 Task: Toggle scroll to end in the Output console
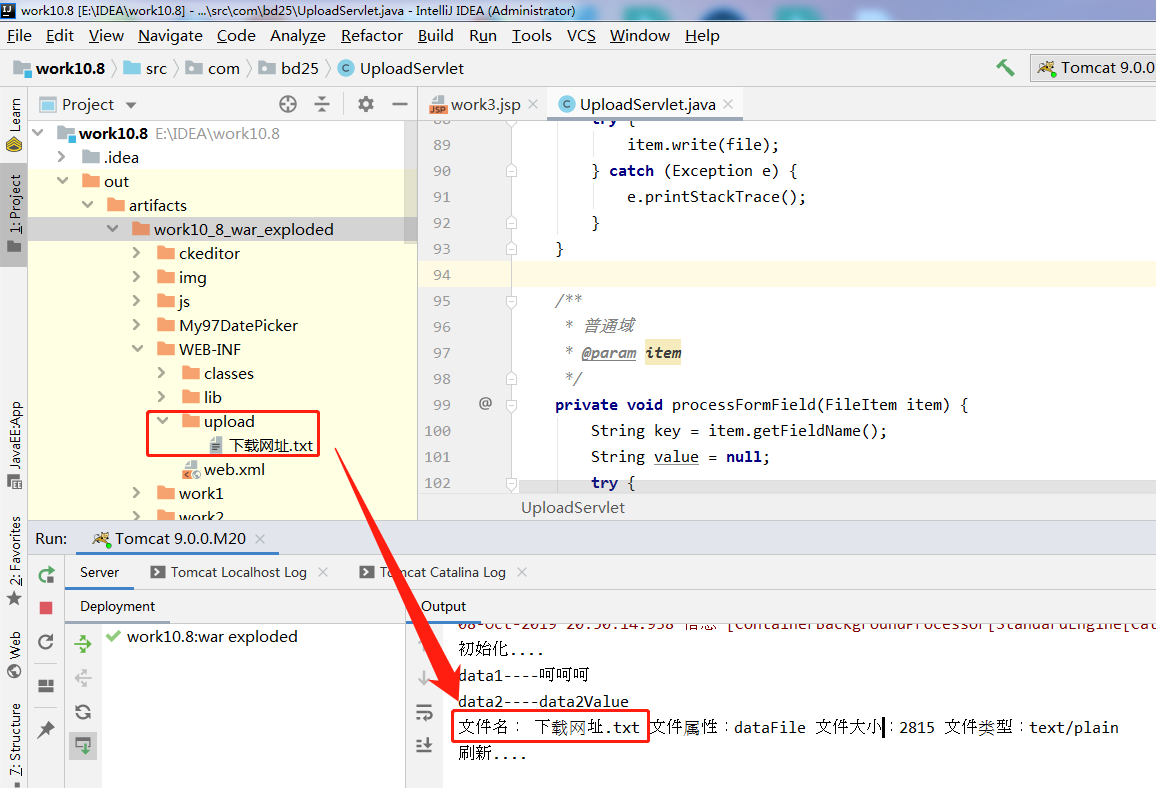click(423, 745)
